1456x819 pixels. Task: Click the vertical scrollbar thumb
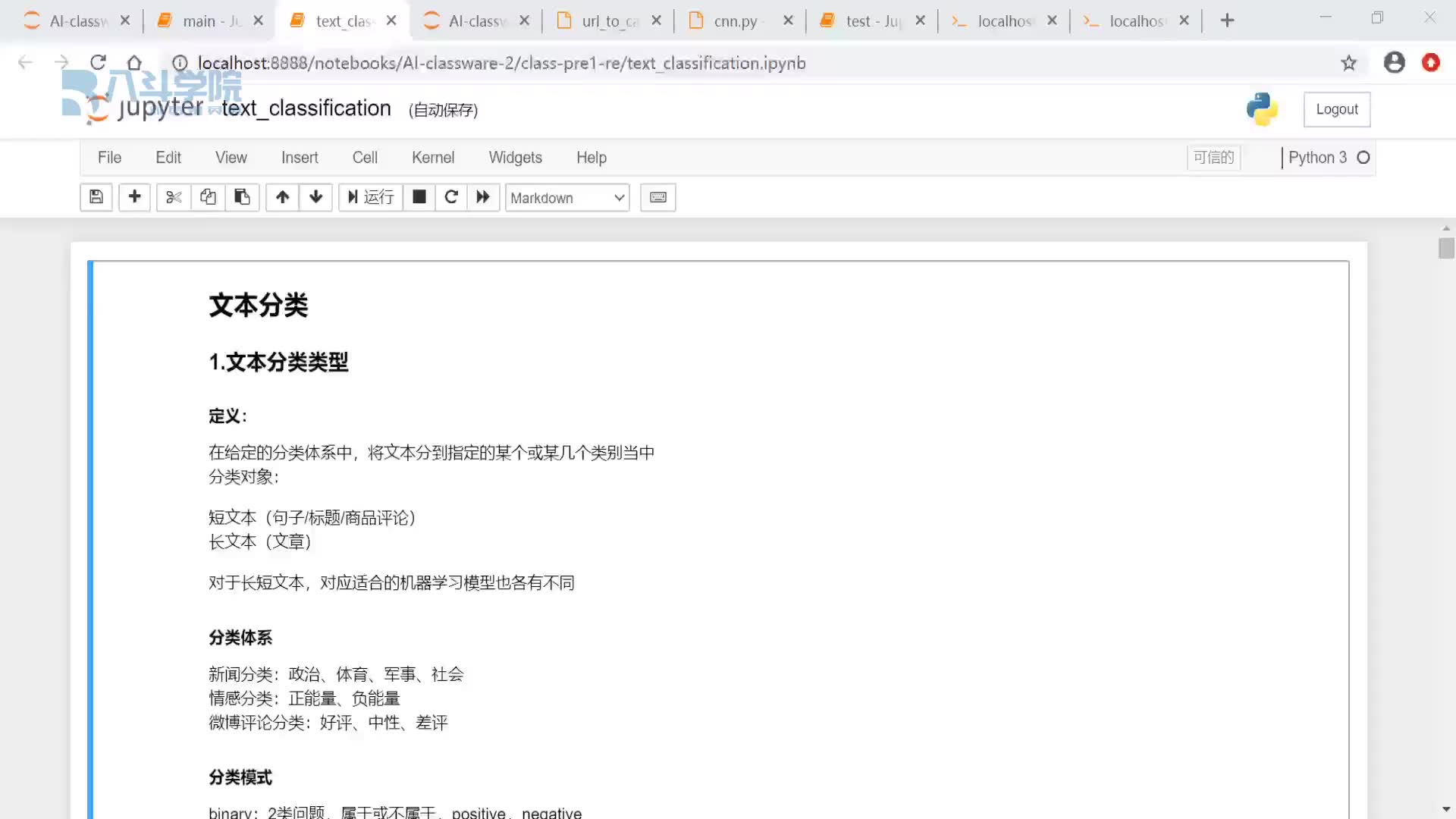[x=1446, y=249]
